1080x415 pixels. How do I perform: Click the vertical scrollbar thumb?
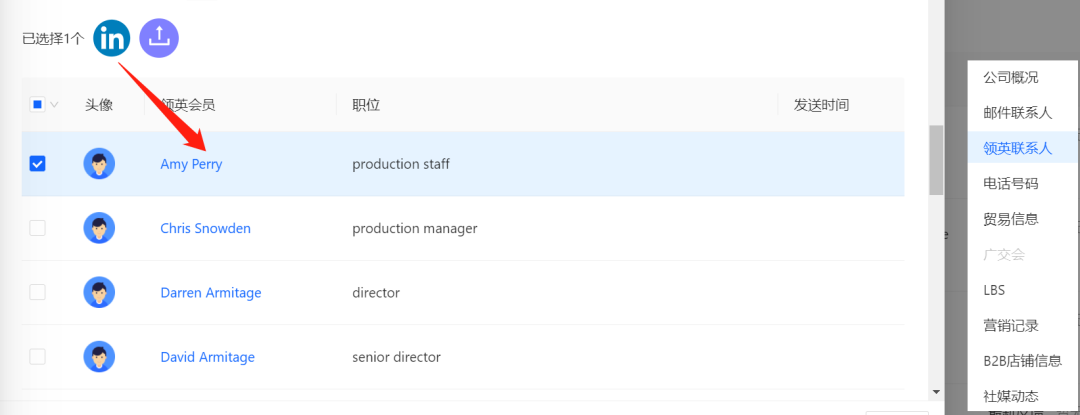(936, 160)
